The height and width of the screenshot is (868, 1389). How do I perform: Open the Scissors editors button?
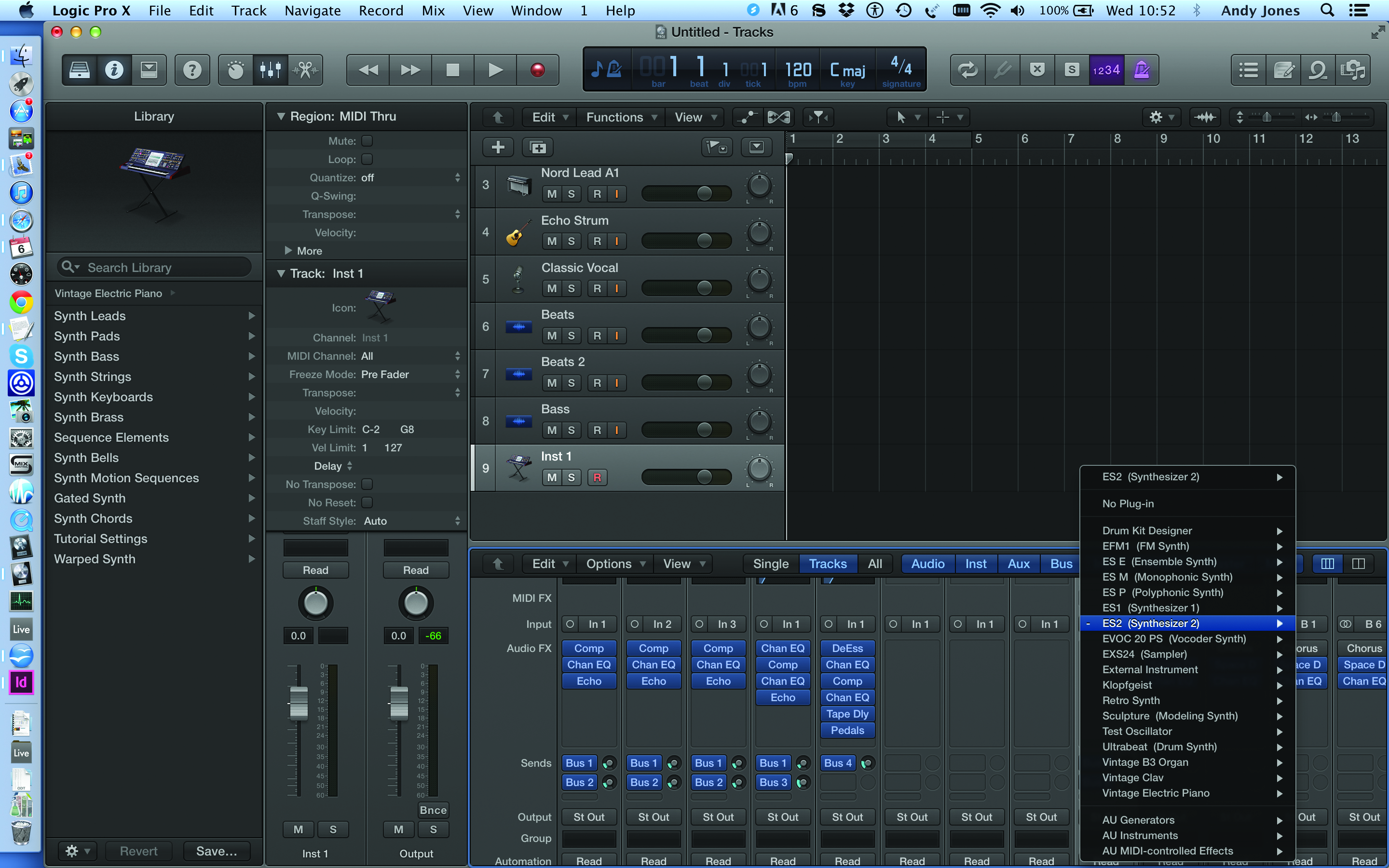(305, 70)
